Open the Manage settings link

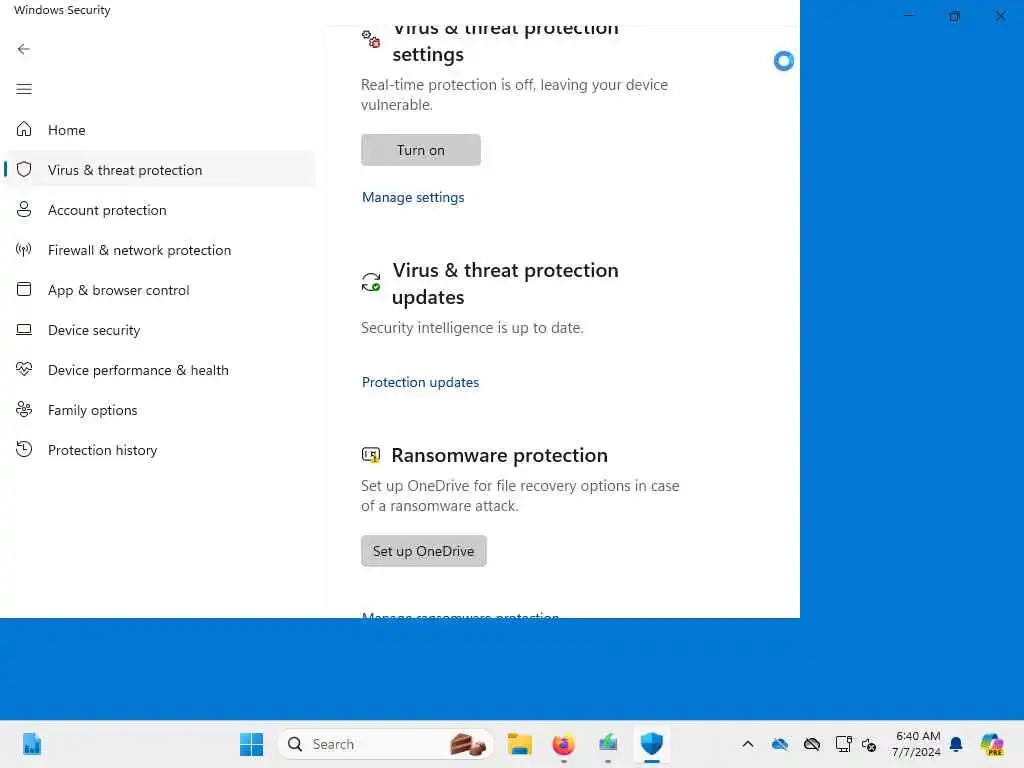coord(413,197)
